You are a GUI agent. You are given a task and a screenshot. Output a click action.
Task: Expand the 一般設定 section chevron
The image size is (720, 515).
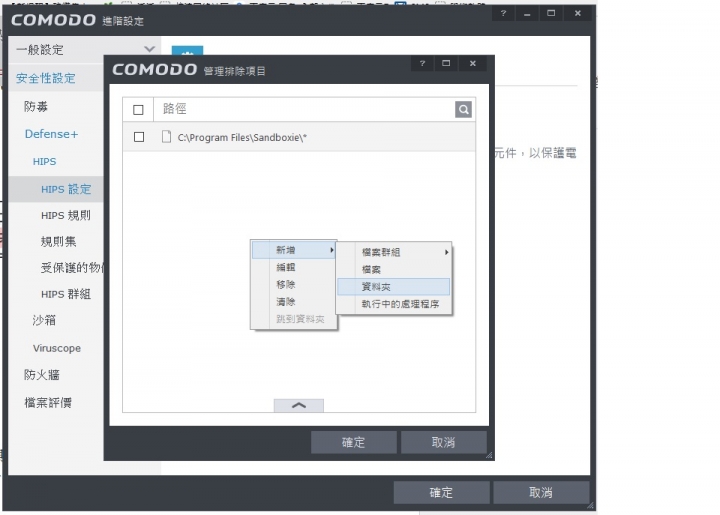pyautogui.click(x=149, y=49)
